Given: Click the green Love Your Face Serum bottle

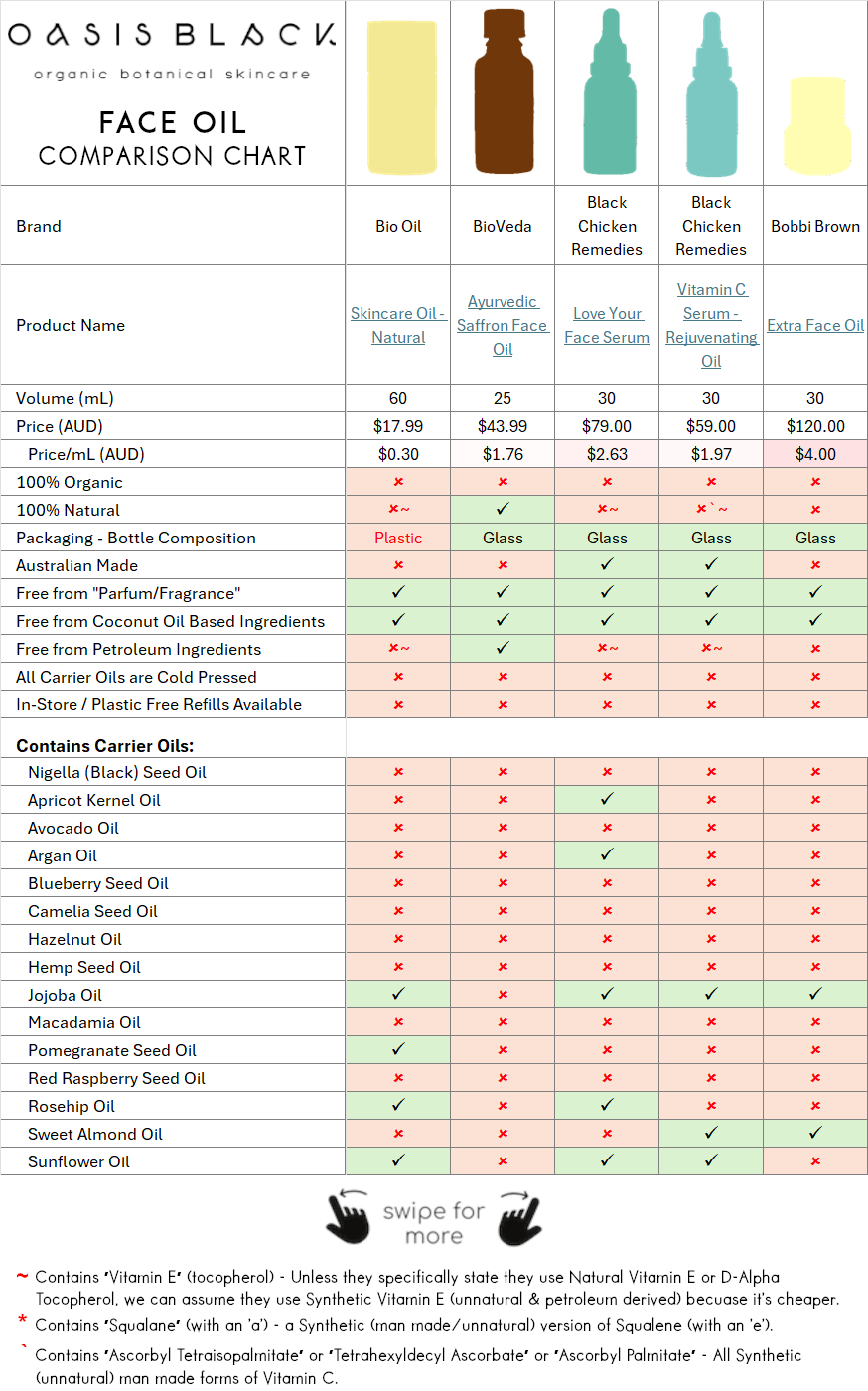Looking at the screenshot, I should click(x=609, y=91).
